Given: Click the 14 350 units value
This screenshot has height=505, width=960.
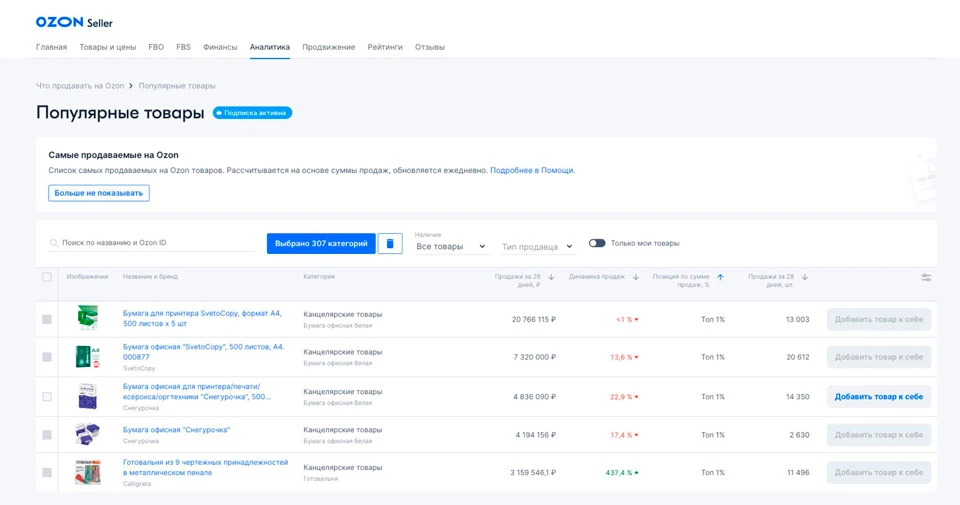Looking at the screenshot, I should [x=798, y=397].
